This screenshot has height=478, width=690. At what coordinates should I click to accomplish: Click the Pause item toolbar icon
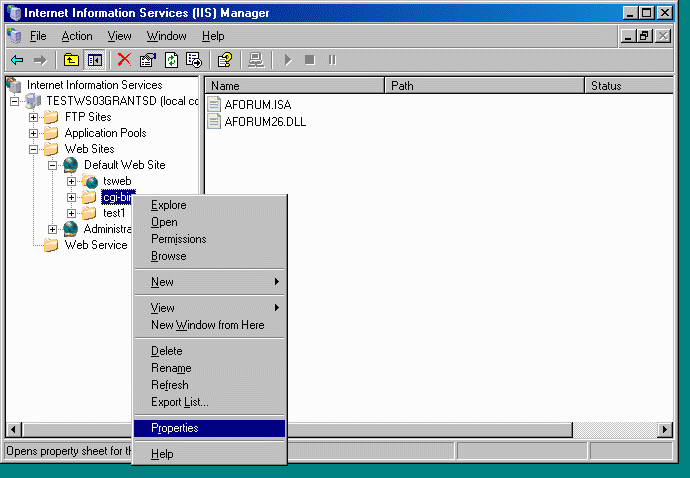coord(332,59)
